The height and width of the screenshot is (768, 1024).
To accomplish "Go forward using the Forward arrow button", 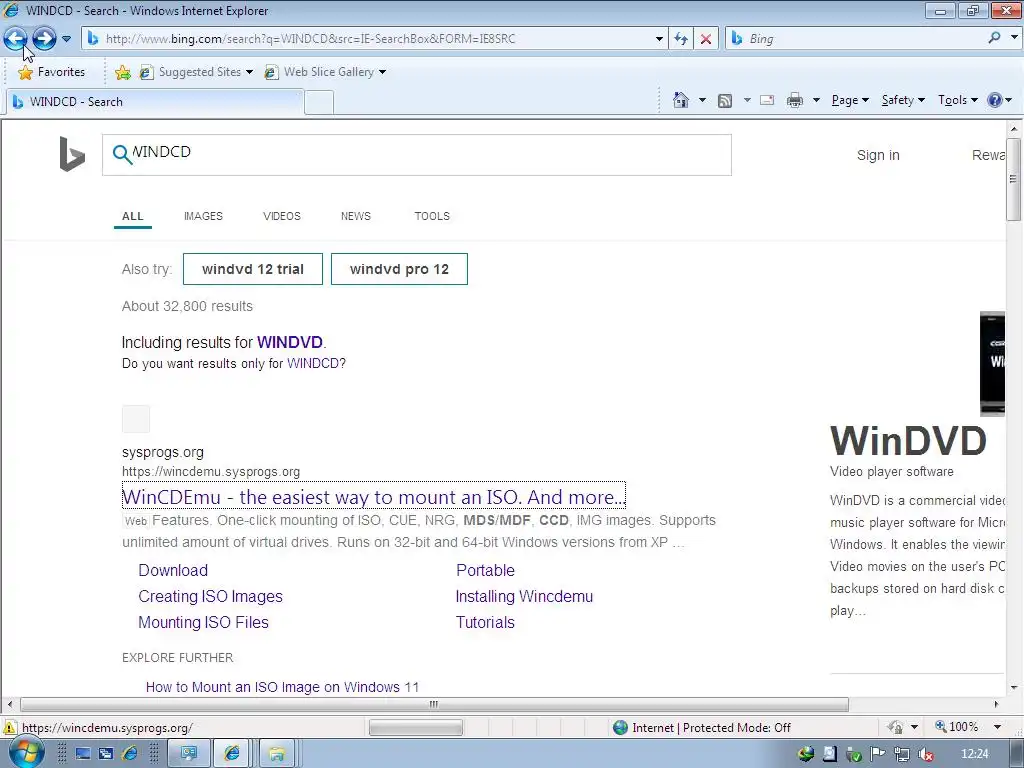I will coord(44,39).
